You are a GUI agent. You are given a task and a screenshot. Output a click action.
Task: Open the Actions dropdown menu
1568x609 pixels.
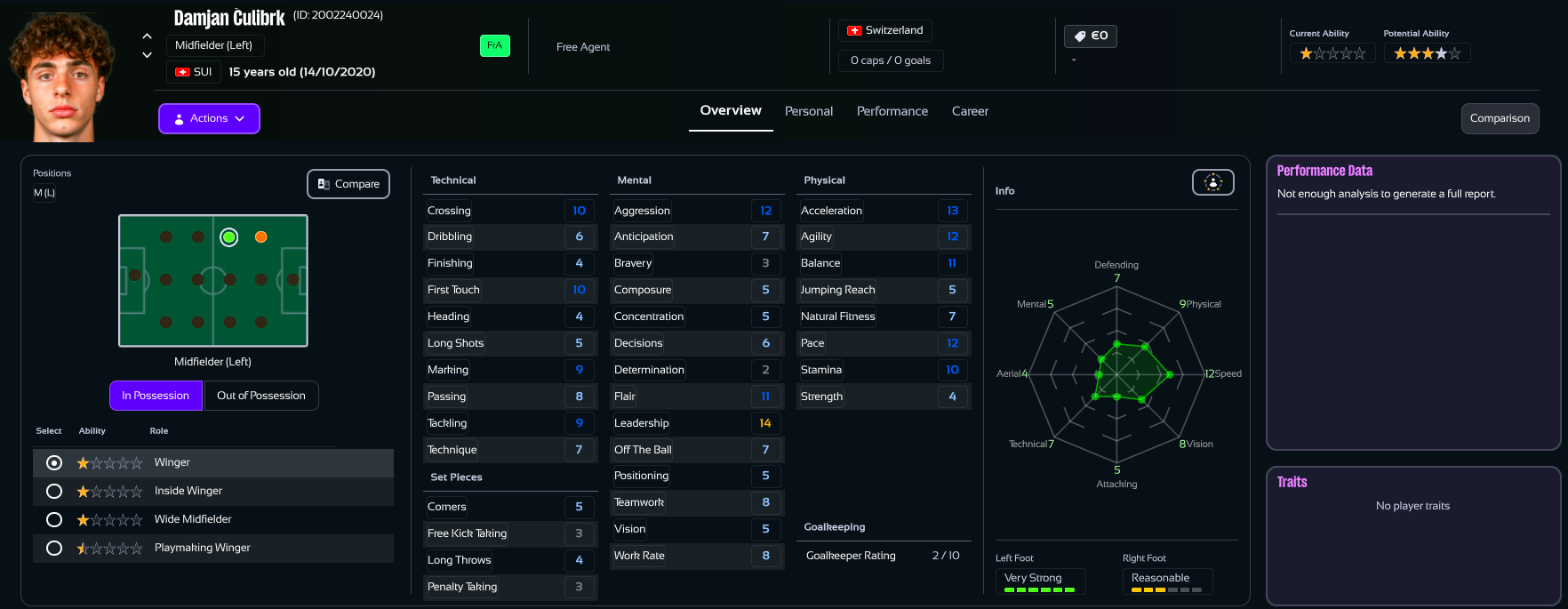point(209,118)
